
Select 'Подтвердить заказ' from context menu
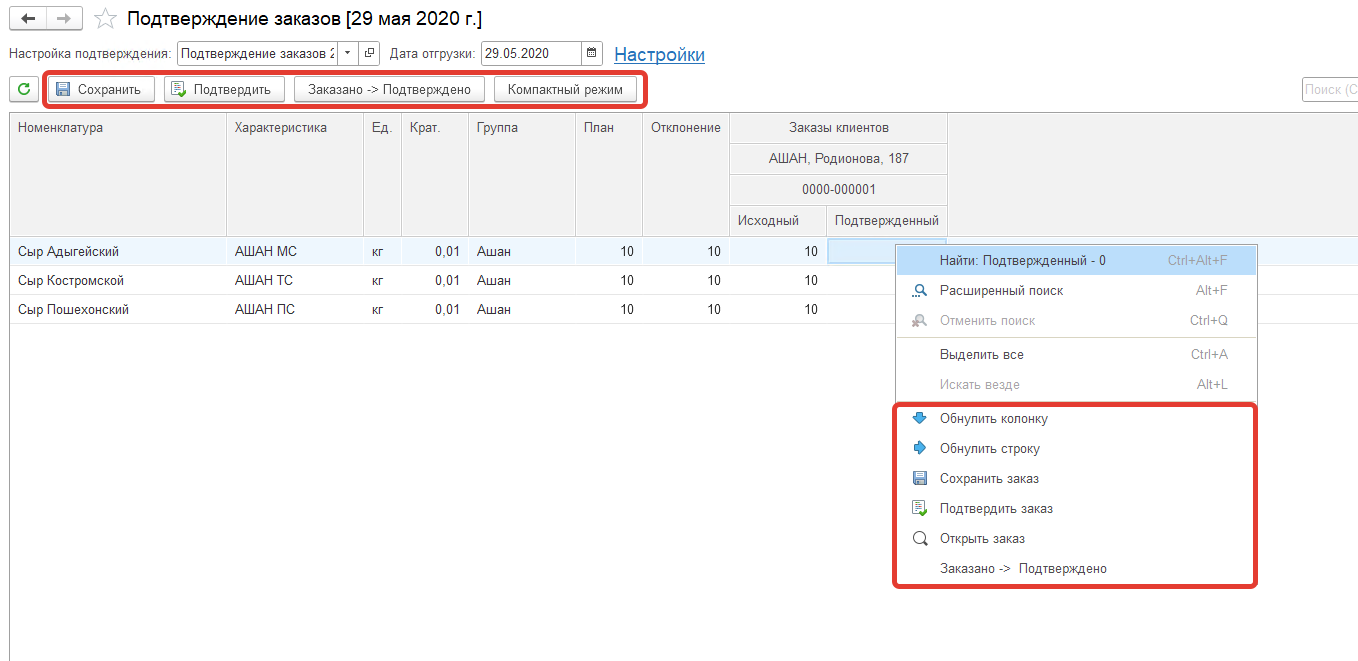coord(995,509)
